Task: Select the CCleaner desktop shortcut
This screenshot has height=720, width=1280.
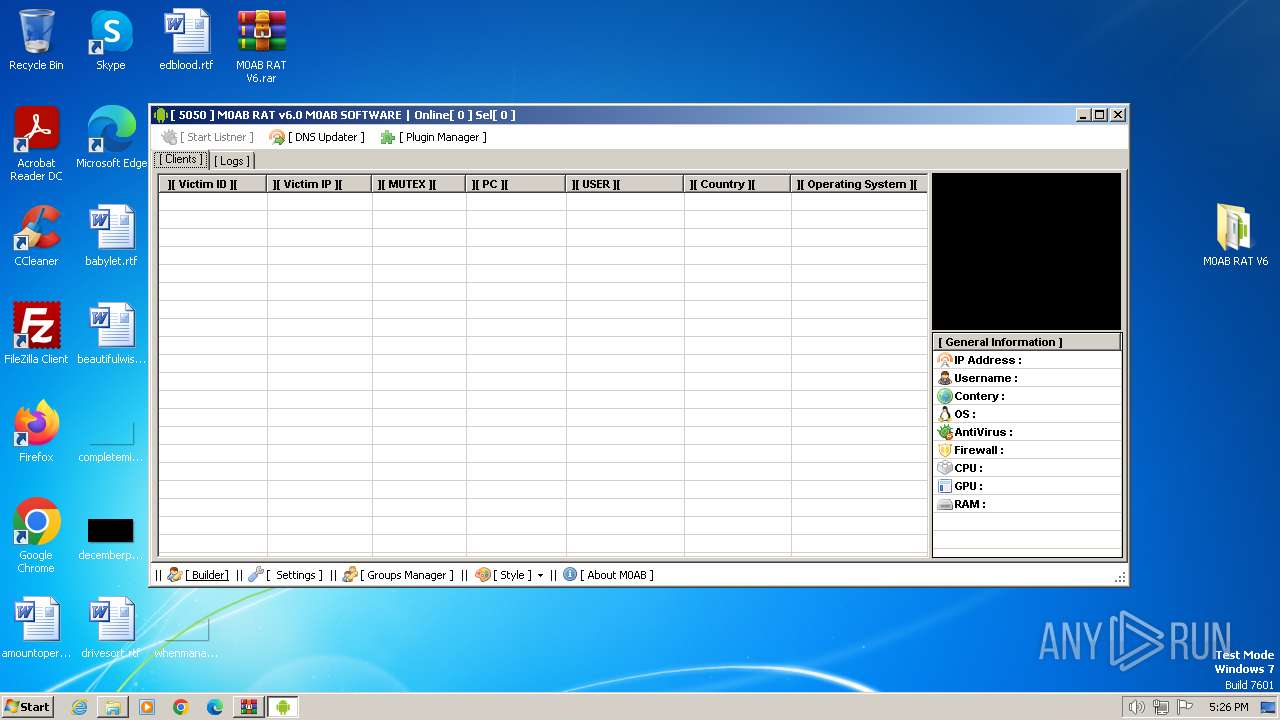Action: (36, 236)
